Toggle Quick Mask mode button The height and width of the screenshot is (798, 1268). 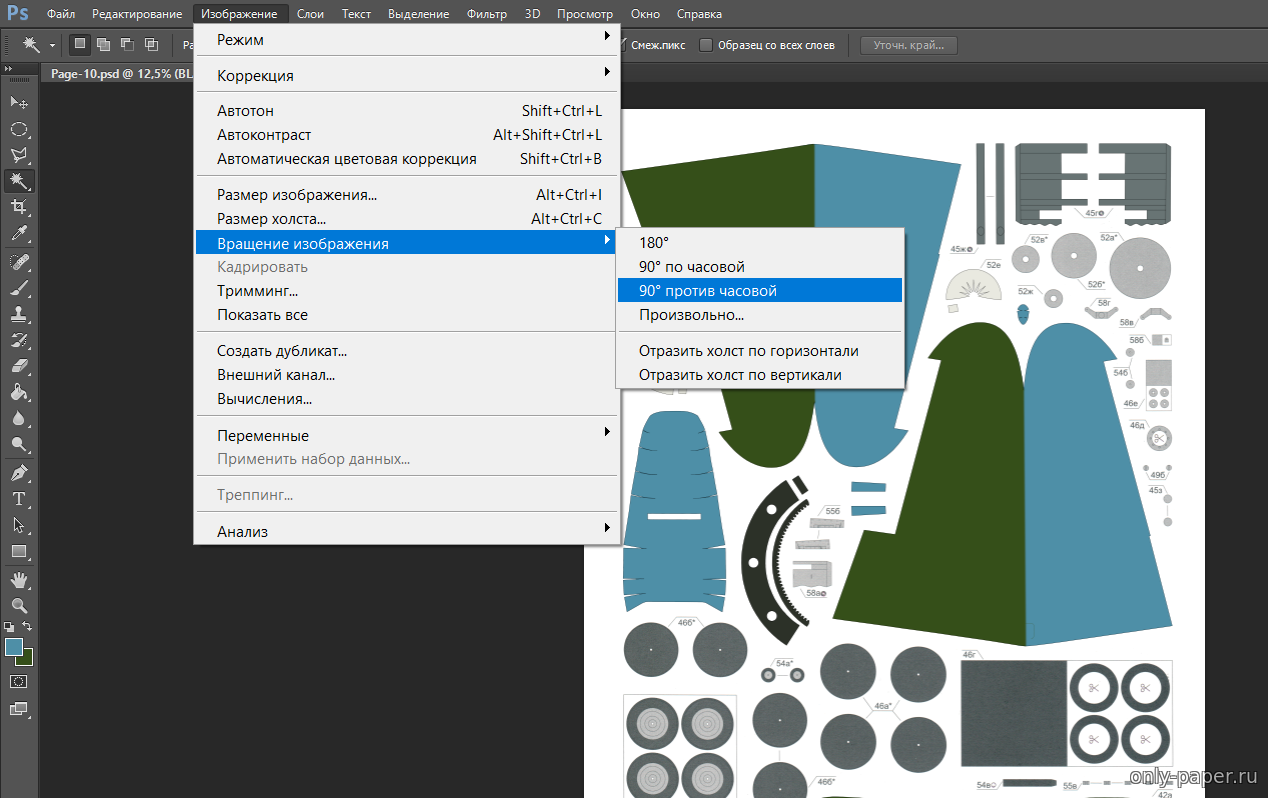point(19,681)
